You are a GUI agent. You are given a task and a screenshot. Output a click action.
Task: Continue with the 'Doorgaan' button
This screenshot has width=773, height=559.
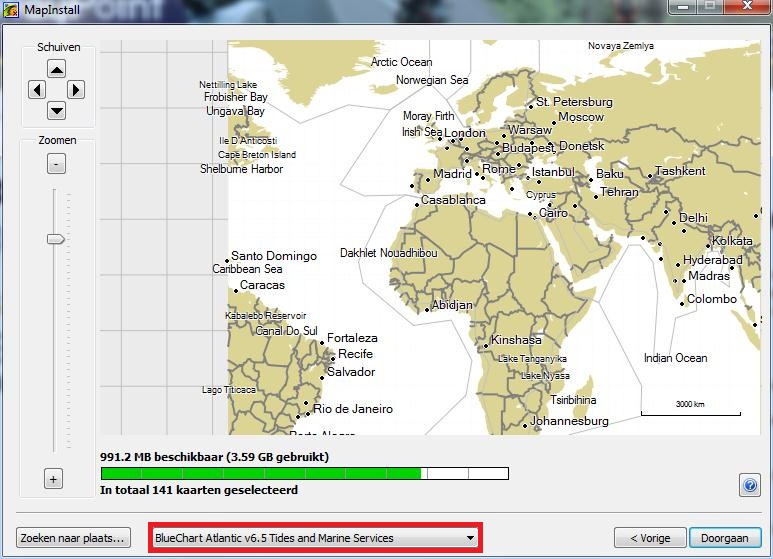(725, 538)
